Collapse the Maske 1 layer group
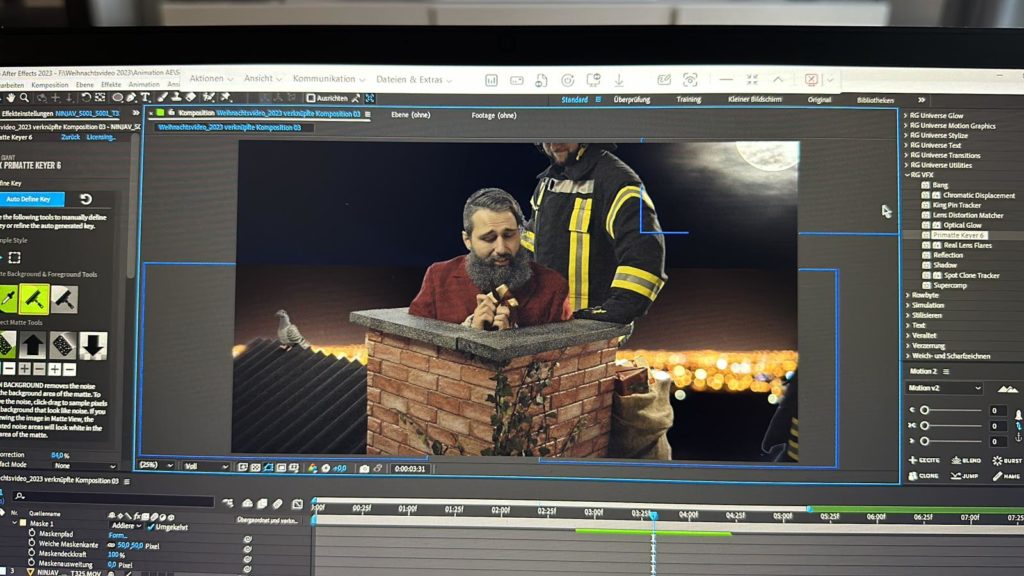The height and width of the screenshot is (576, 1024). 15,523
